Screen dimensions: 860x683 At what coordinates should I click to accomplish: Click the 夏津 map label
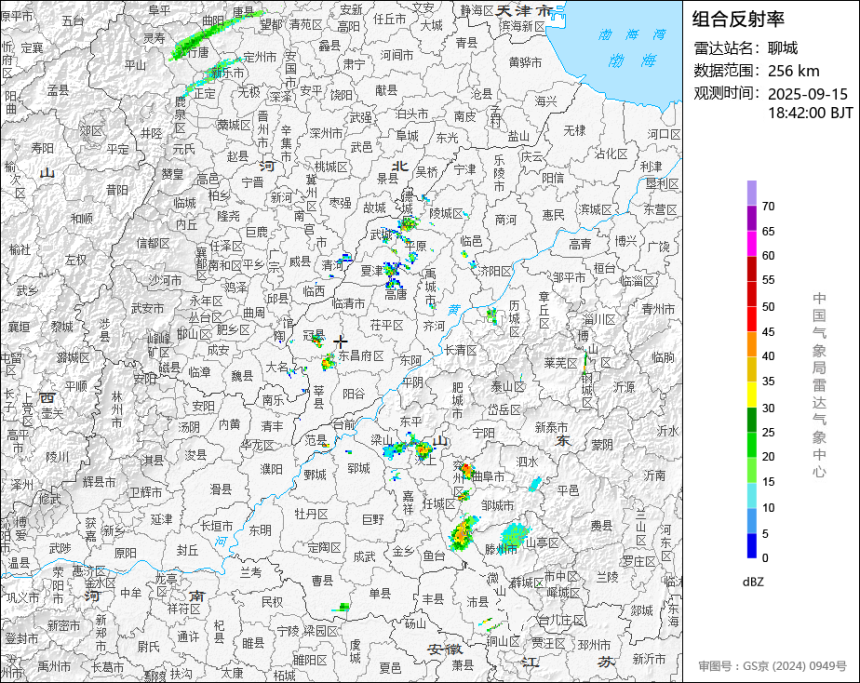(x=372, y=270)
